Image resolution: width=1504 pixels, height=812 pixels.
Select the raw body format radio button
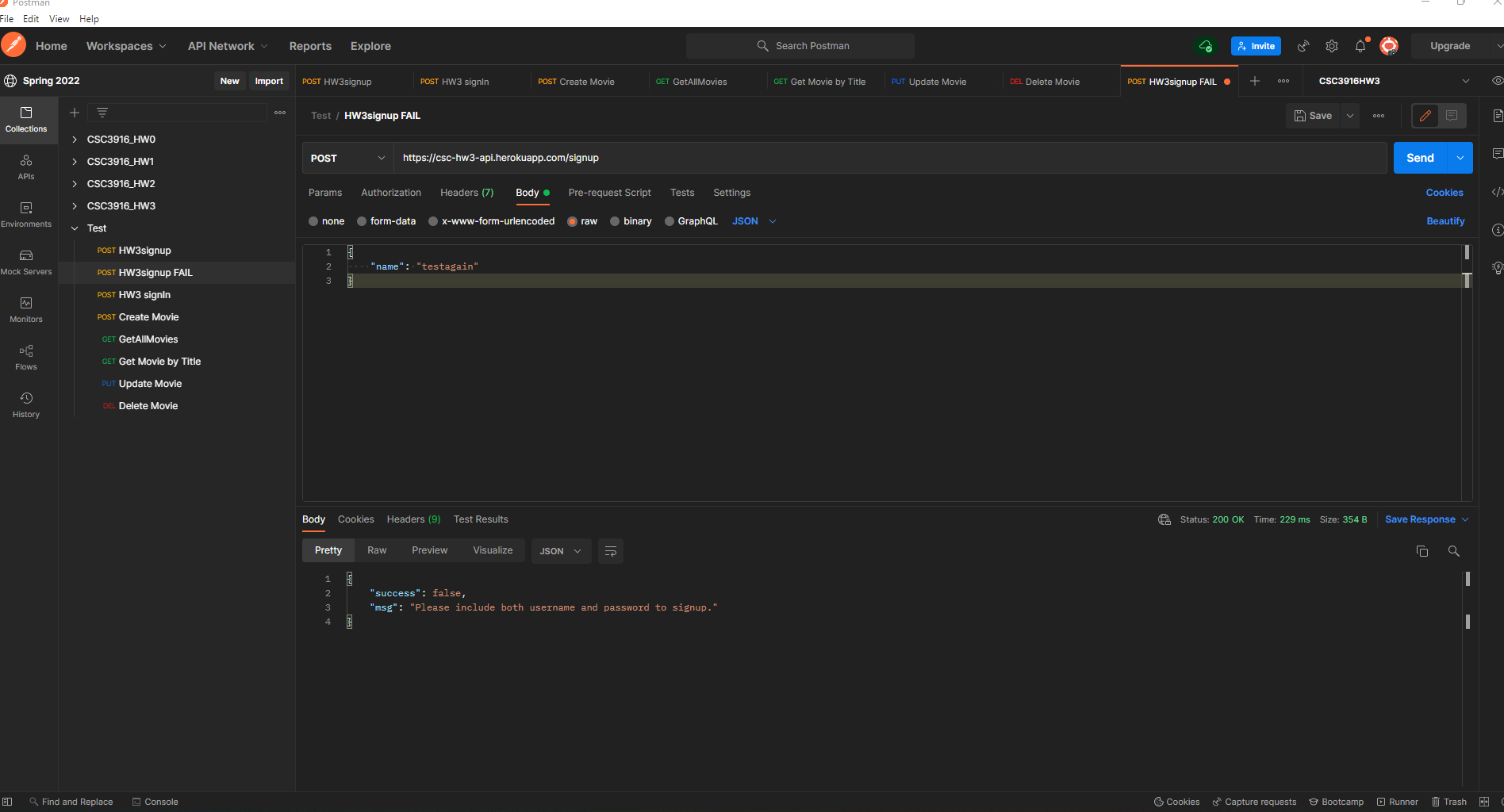(573, 221)
